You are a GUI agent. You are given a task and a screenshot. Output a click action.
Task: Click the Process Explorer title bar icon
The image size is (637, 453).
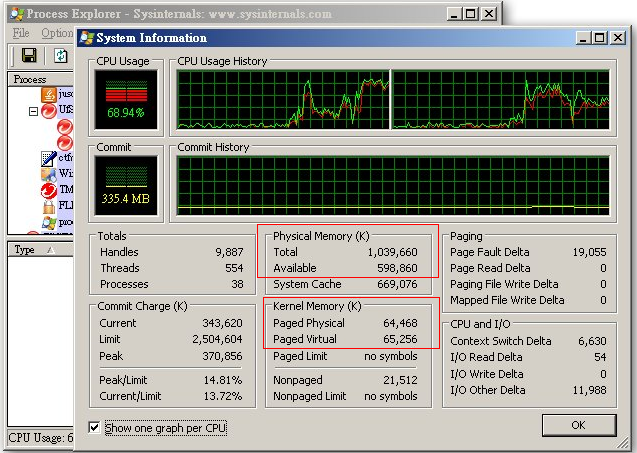coord(17,14)
